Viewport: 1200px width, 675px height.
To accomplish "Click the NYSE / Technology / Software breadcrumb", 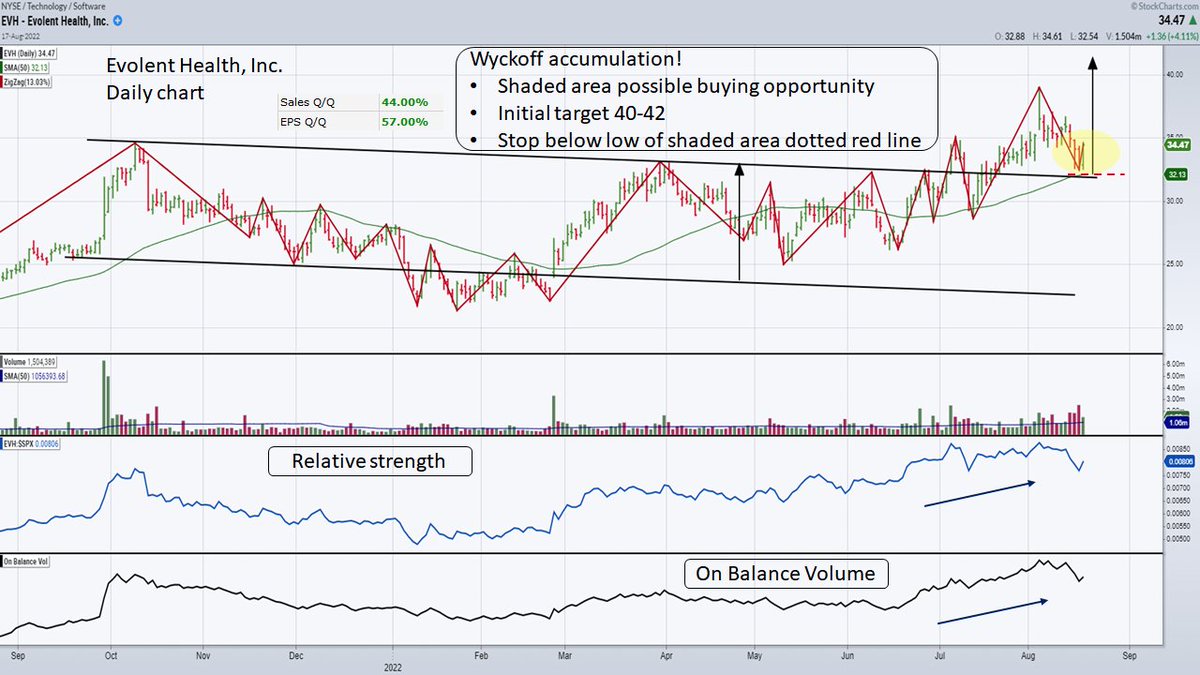I will pyautogui.click(x=51, y=7).
